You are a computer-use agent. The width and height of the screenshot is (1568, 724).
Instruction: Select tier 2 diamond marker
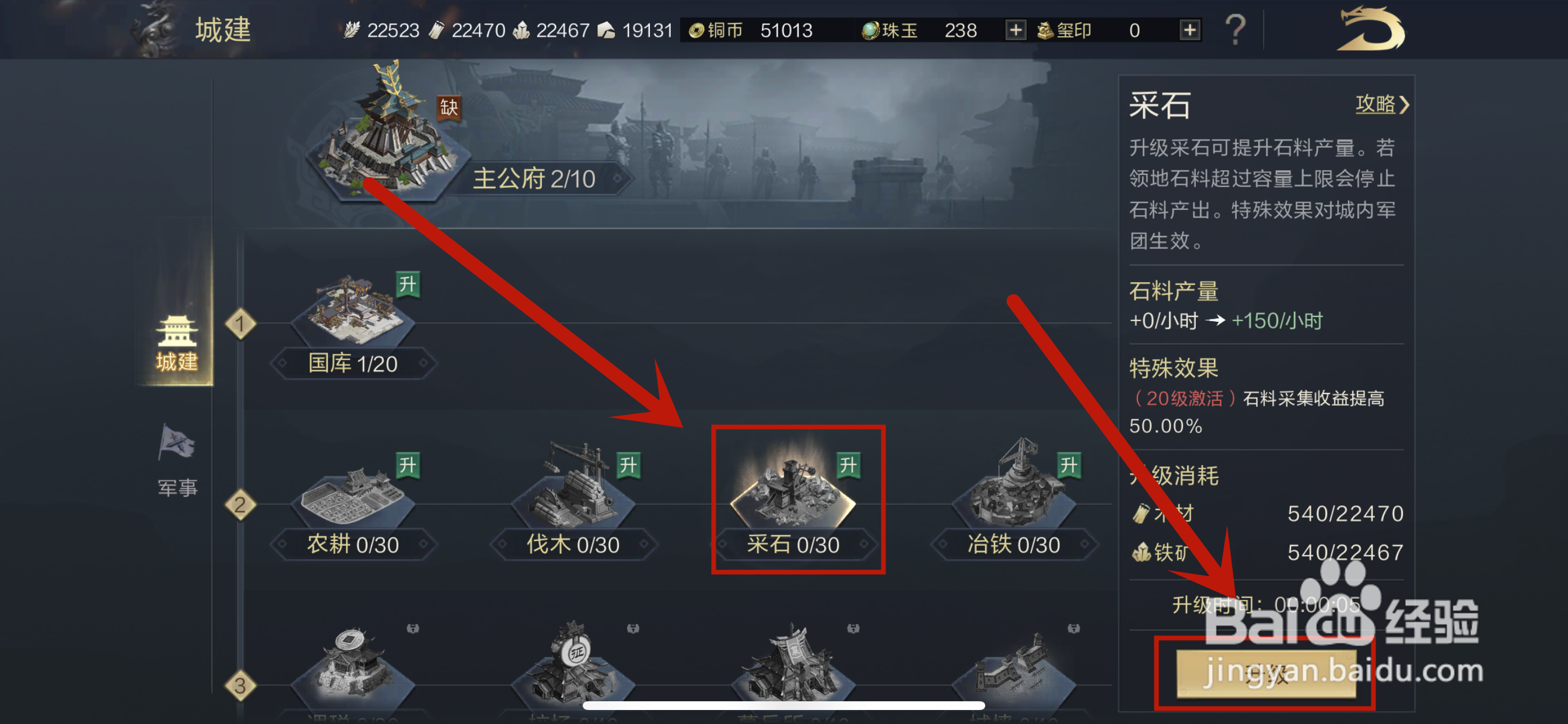pos(240,504)
